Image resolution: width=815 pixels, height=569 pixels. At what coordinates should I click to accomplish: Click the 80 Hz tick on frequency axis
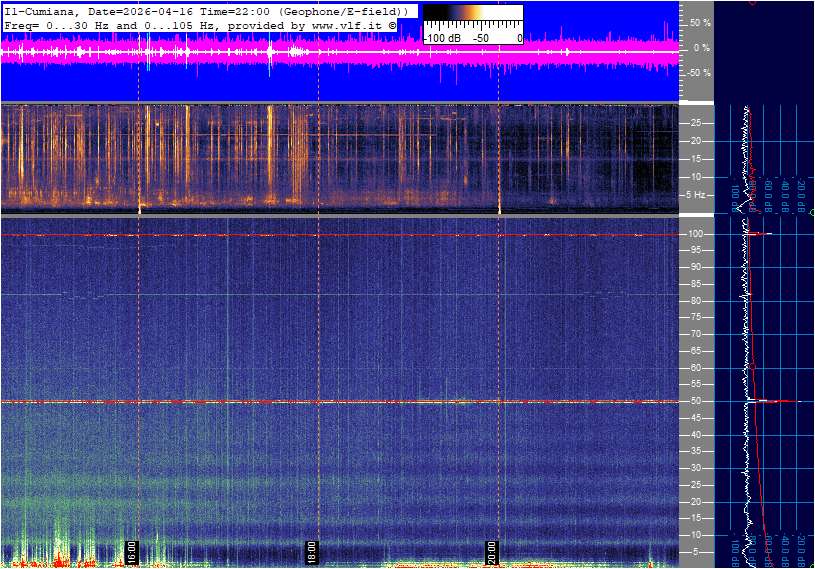[696, 301]
